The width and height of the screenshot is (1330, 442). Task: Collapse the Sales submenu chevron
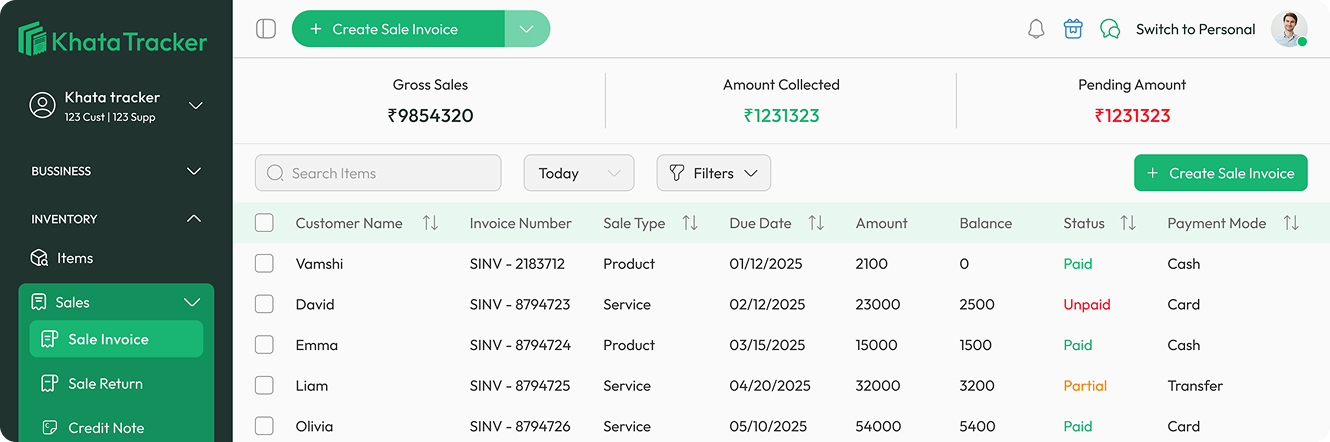coord(192,302)
